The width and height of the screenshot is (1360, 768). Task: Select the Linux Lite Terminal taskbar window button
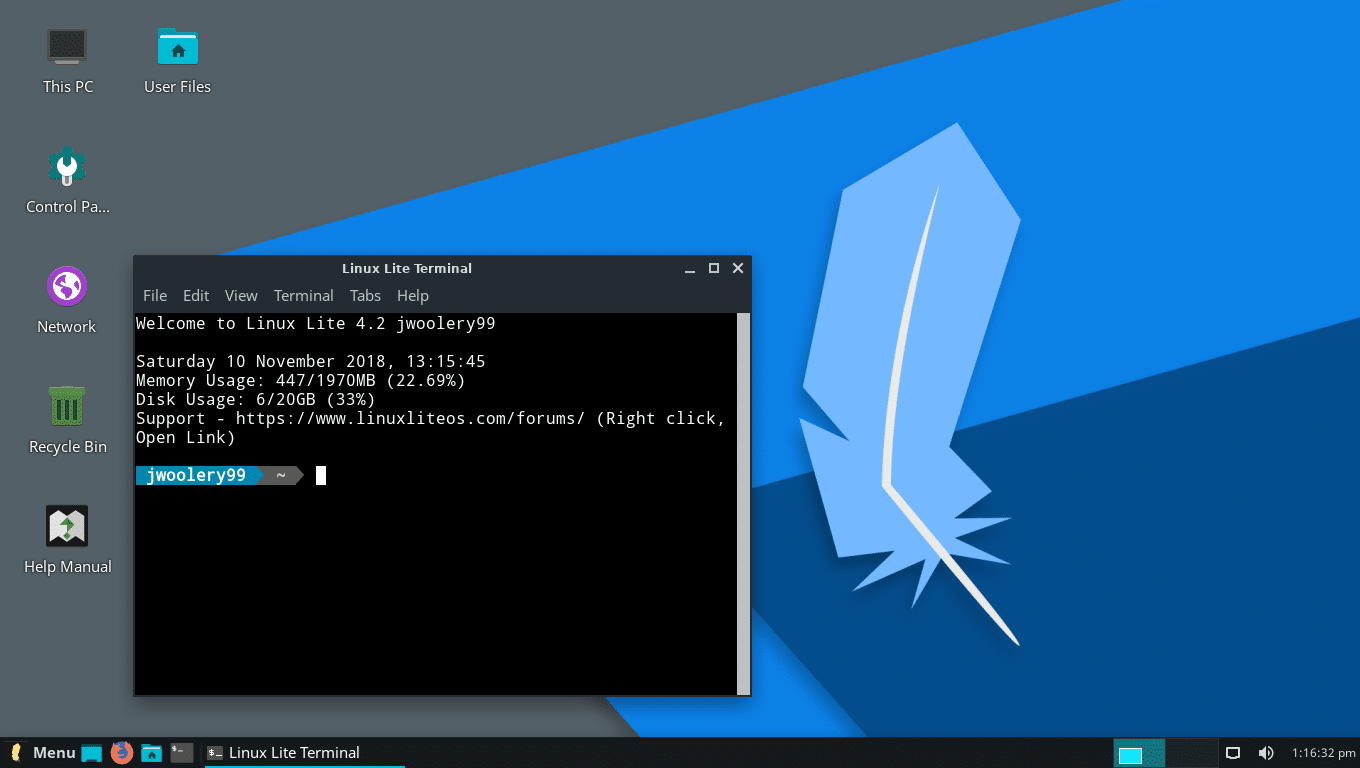tap(304, 753)
